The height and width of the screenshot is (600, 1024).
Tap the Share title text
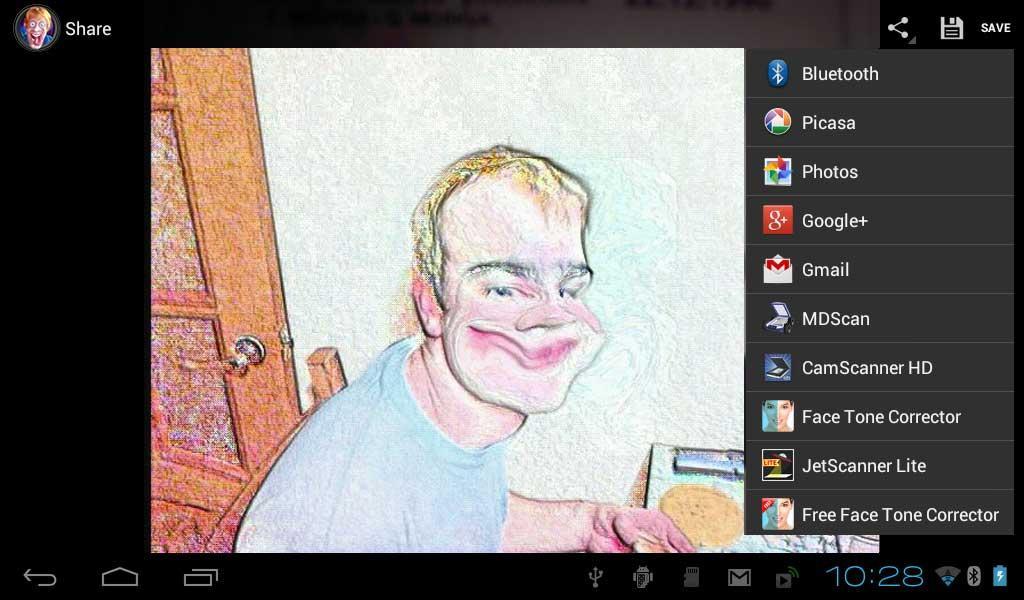pos(88,29)
